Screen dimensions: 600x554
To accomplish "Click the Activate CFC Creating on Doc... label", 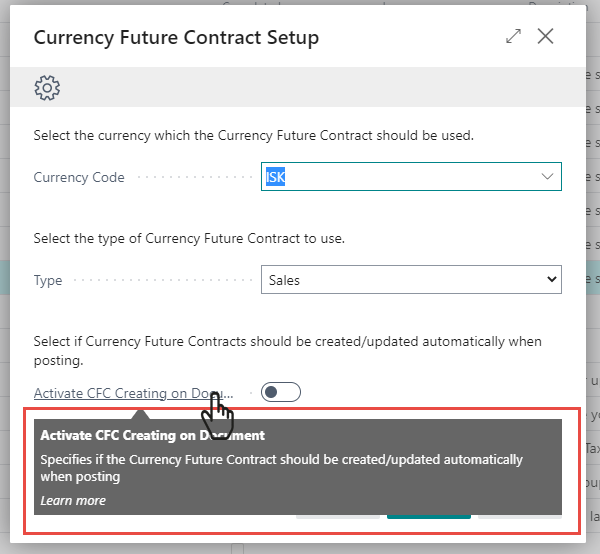I will [x=132, y=393].
